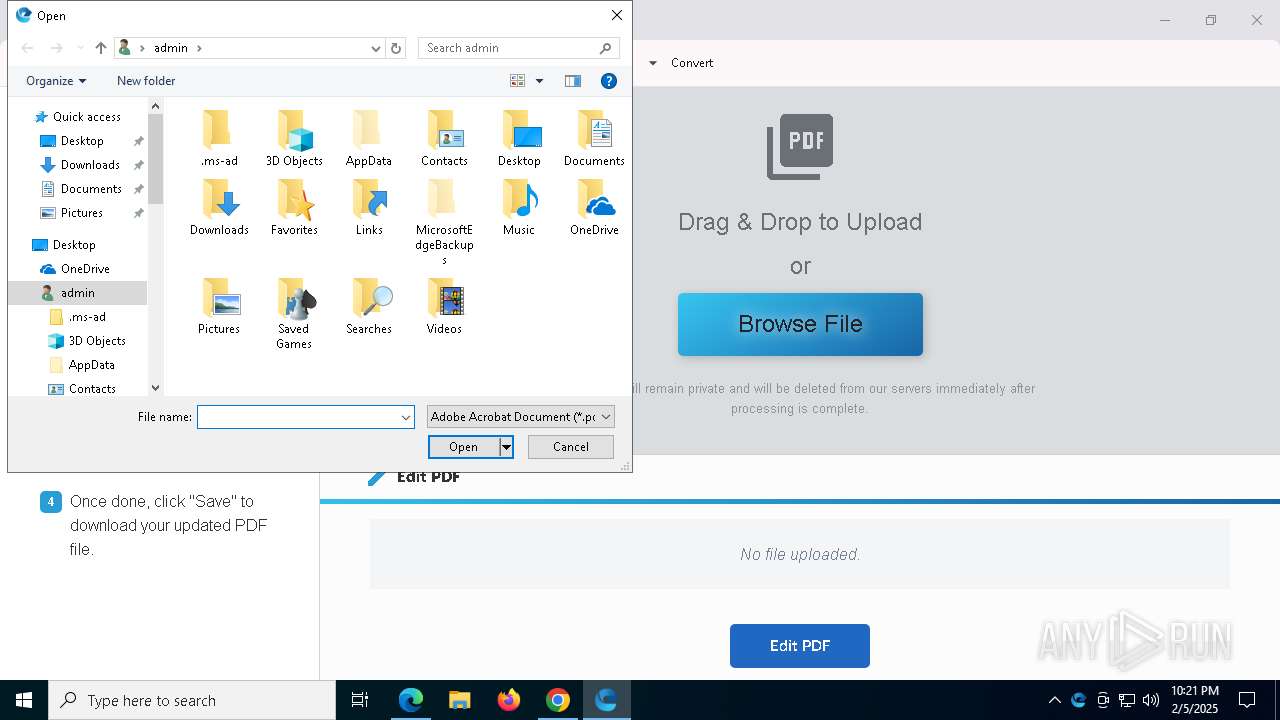Click the Refresh address button

click(396, 48)
